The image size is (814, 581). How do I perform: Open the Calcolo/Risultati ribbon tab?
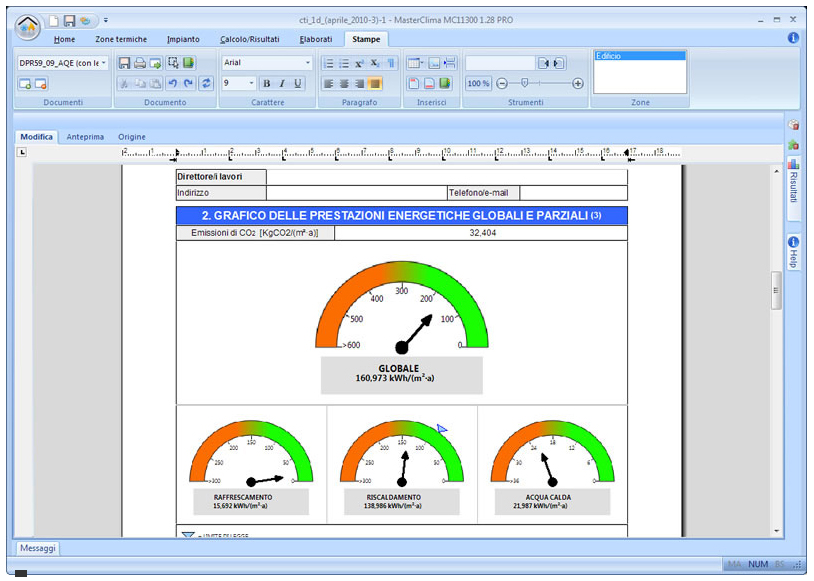(x=250, y=39)
